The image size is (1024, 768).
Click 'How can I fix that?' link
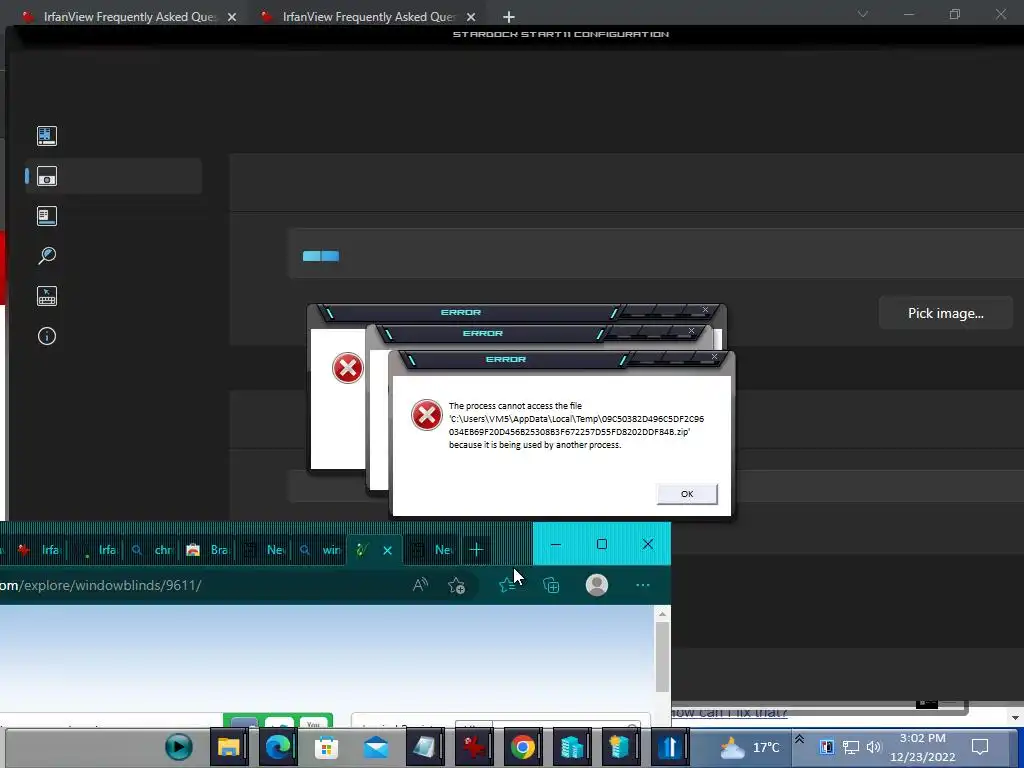(730, 713)
